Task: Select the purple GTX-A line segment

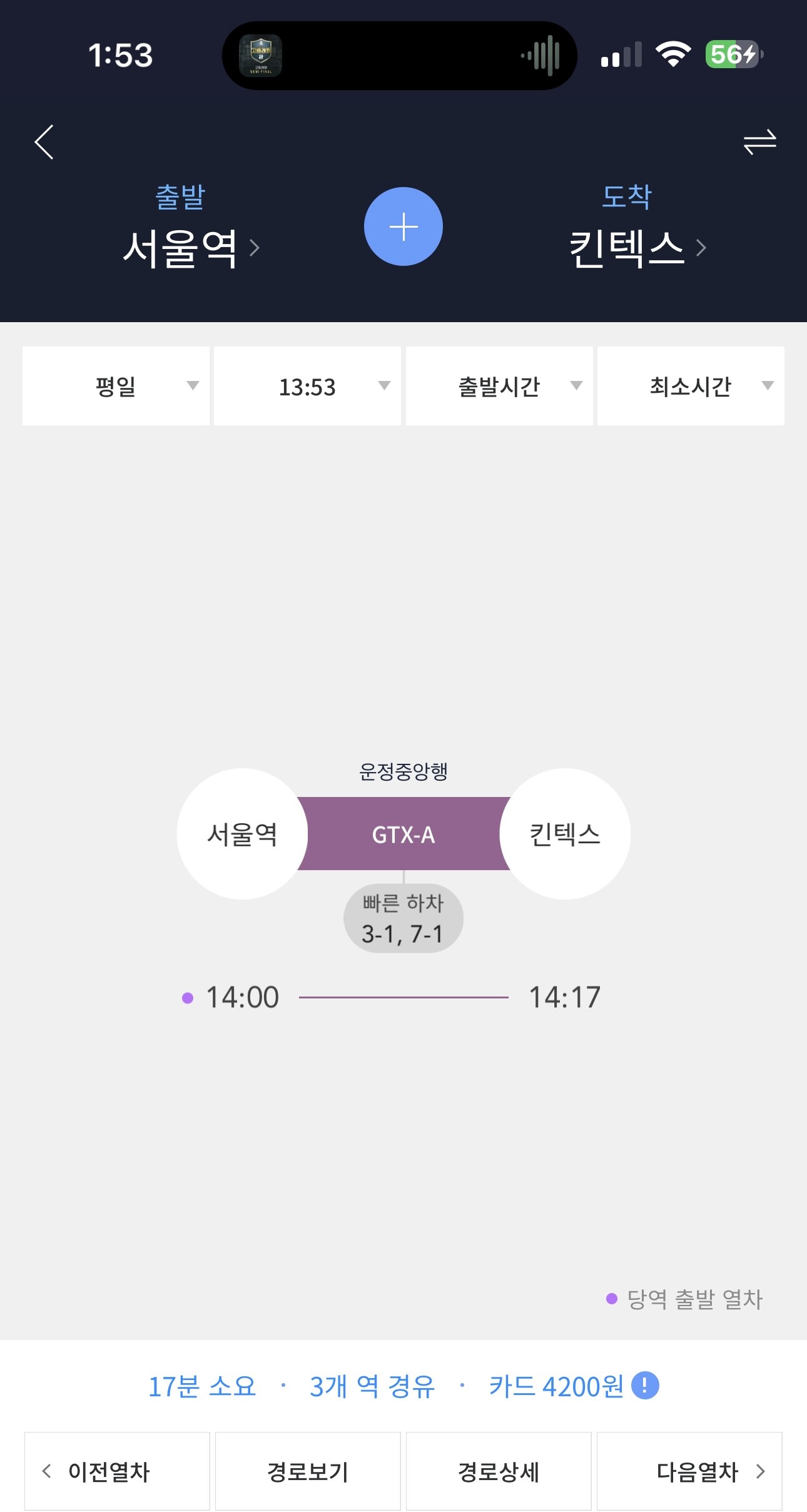Action: click(x=403, y=834)
